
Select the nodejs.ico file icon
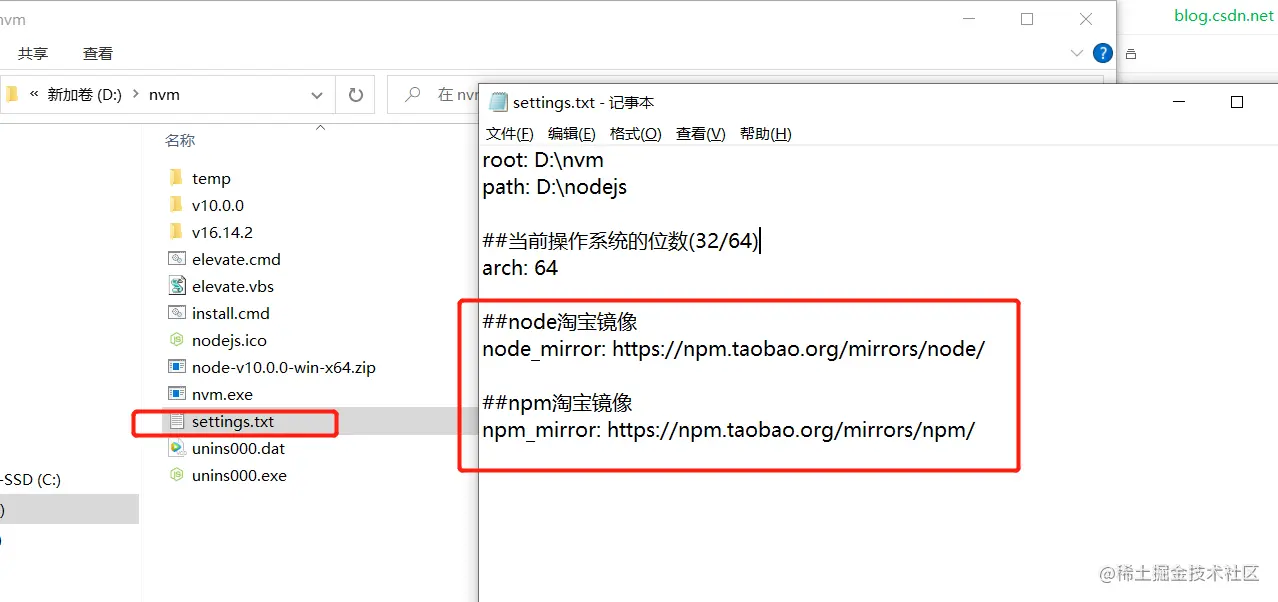[174, 339]
